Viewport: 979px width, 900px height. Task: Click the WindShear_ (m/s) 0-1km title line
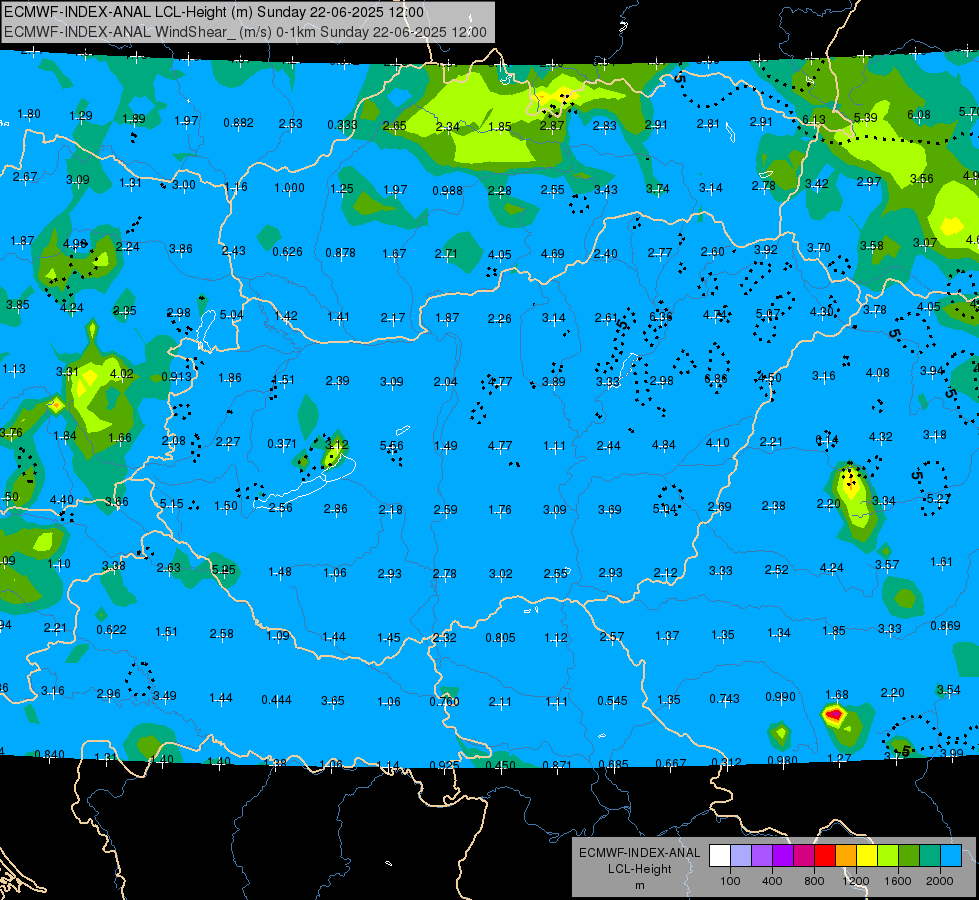point(245,32)
